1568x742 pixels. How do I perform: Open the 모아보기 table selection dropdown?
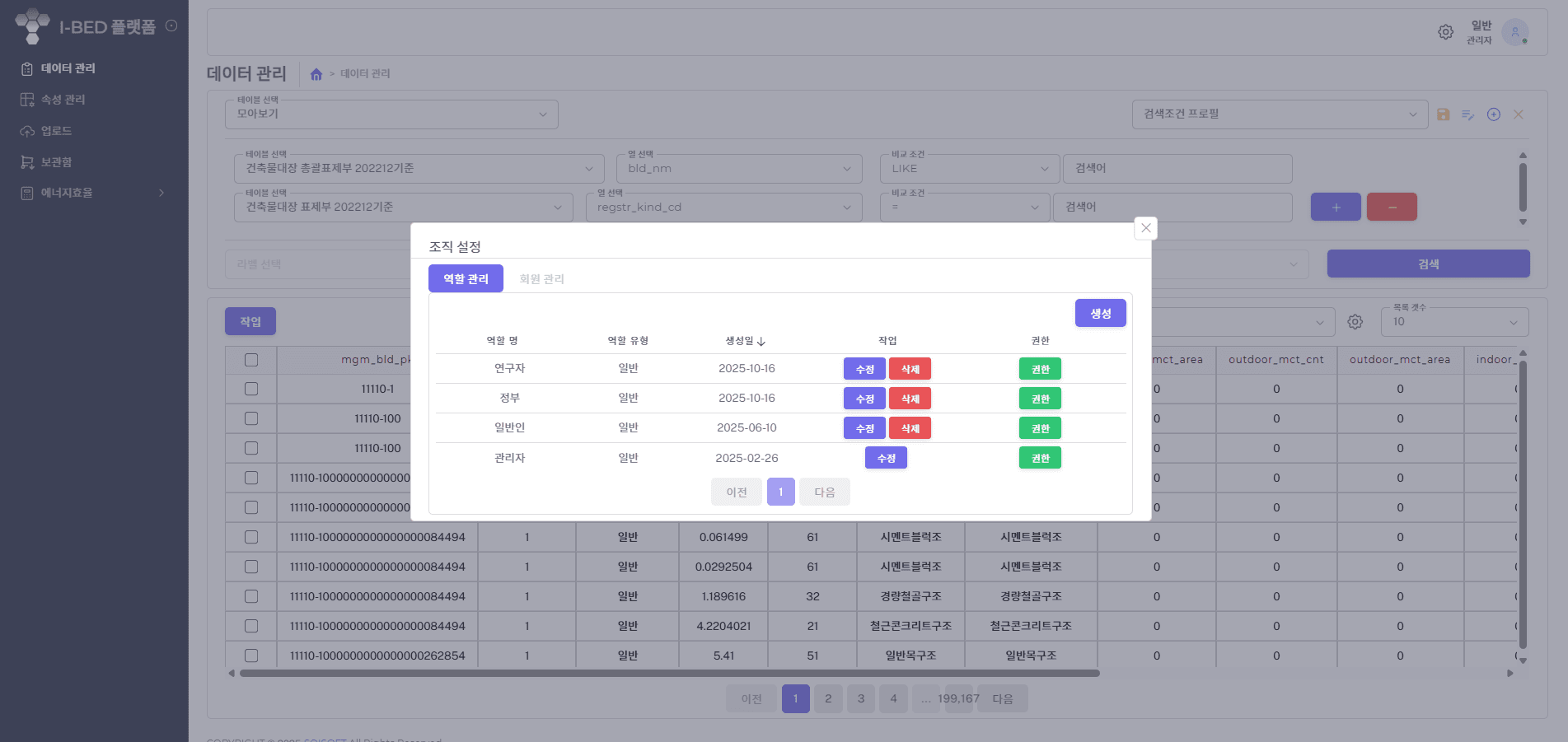tap(391, 114)
